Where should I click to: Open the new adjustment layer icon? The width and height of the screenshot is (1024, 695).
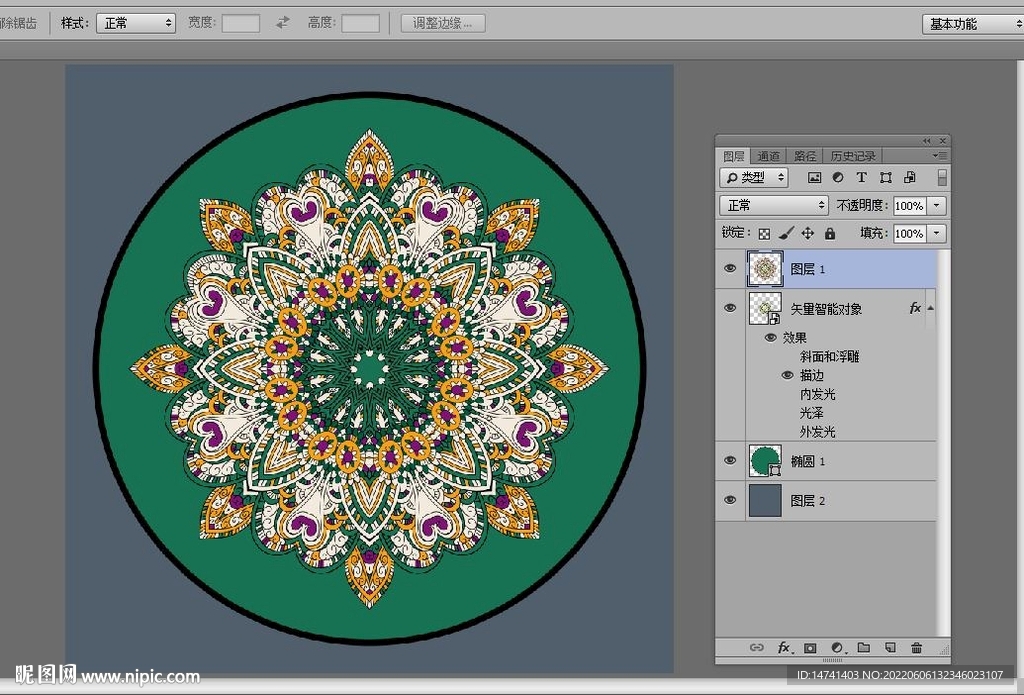coord(838,647)
